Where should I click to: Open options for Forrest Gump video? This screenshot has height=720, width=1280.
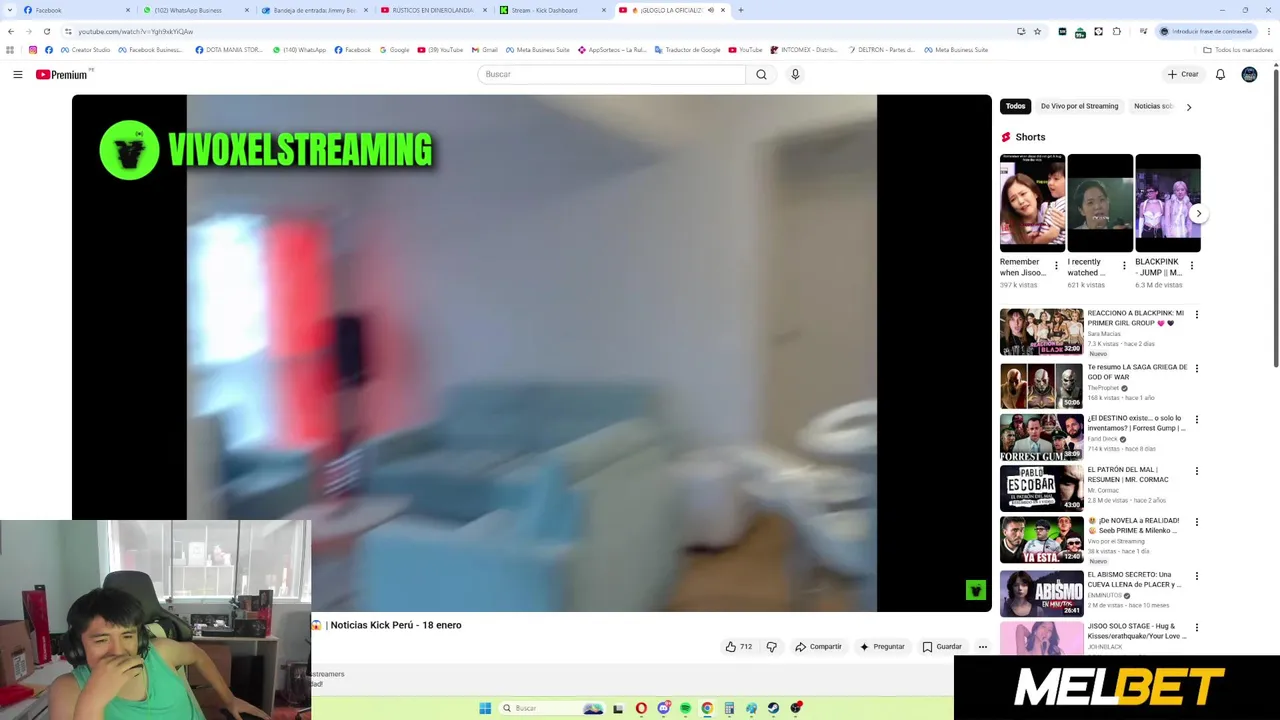1196,419
